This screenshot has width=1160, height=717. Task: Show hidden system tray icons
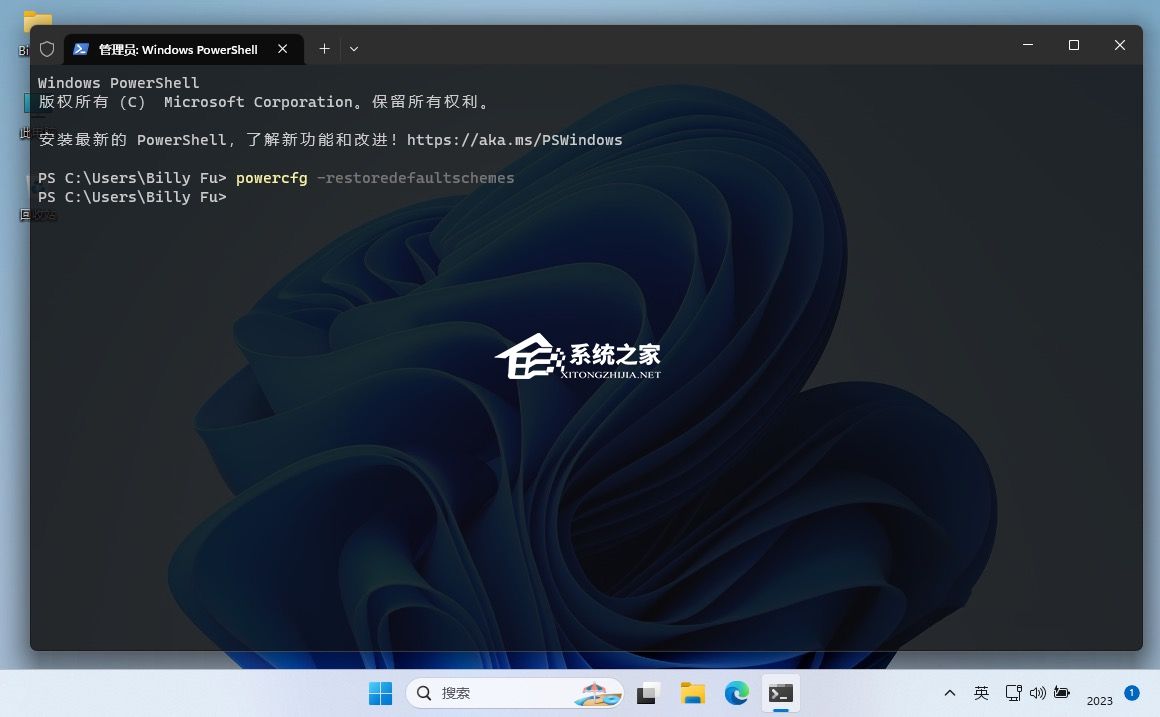tap(949, 693)
